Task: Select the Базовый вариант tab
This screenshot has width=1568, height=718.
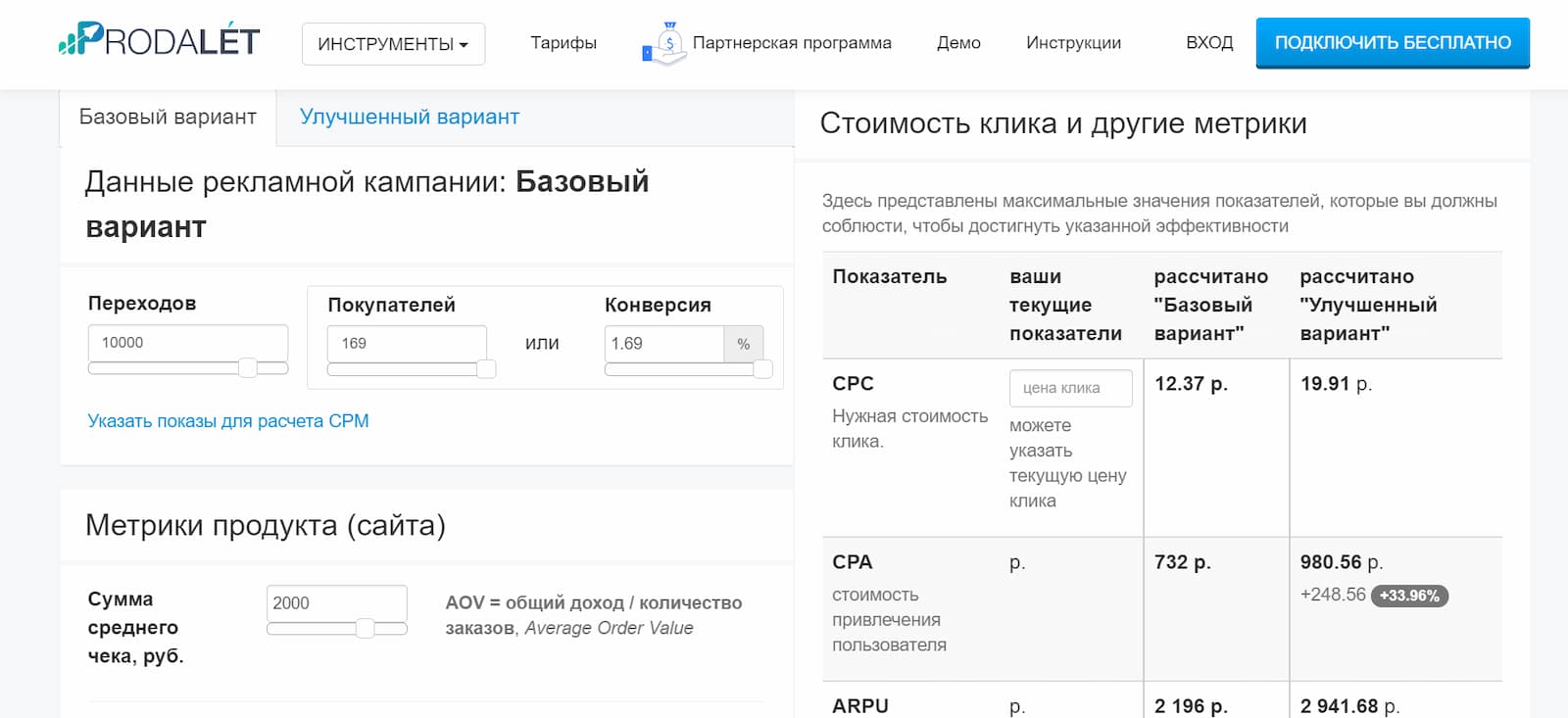Action: click(x=168, y=118)
